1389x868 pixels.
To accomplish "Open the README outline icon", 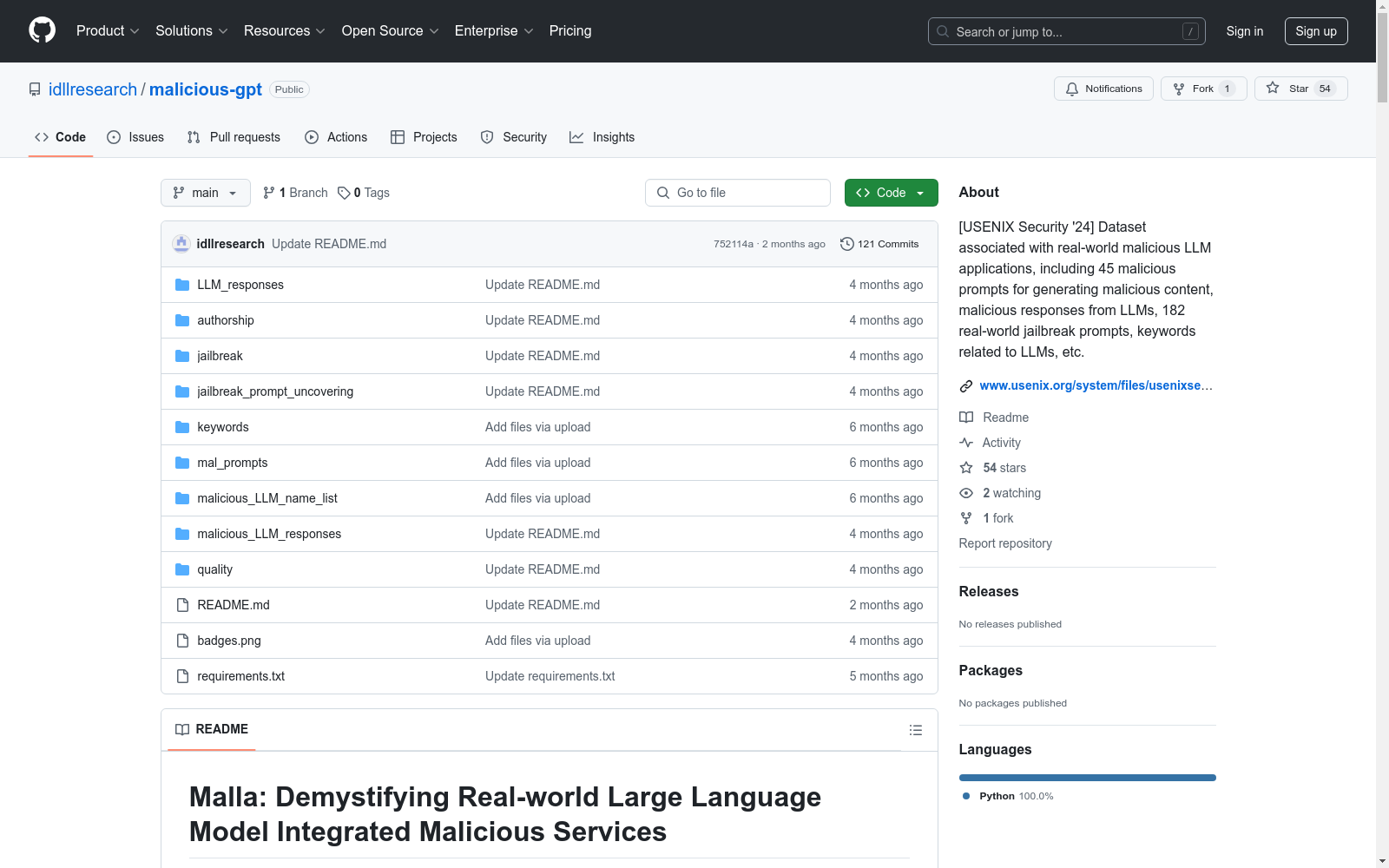I will tap(916, 730).
